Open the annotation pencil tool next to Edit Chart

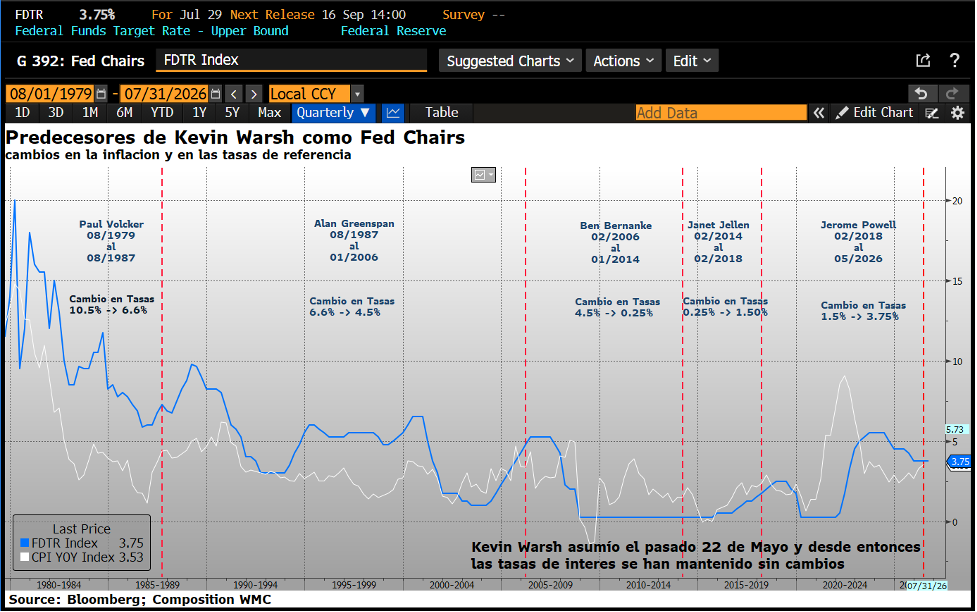click(x=932, y=112)
